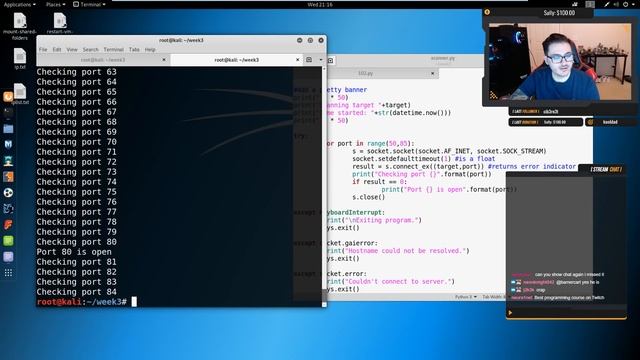Open the Terminal menu in the terminal window
The height and width of the screenshot is (360, 640).
tap(113, 49)
